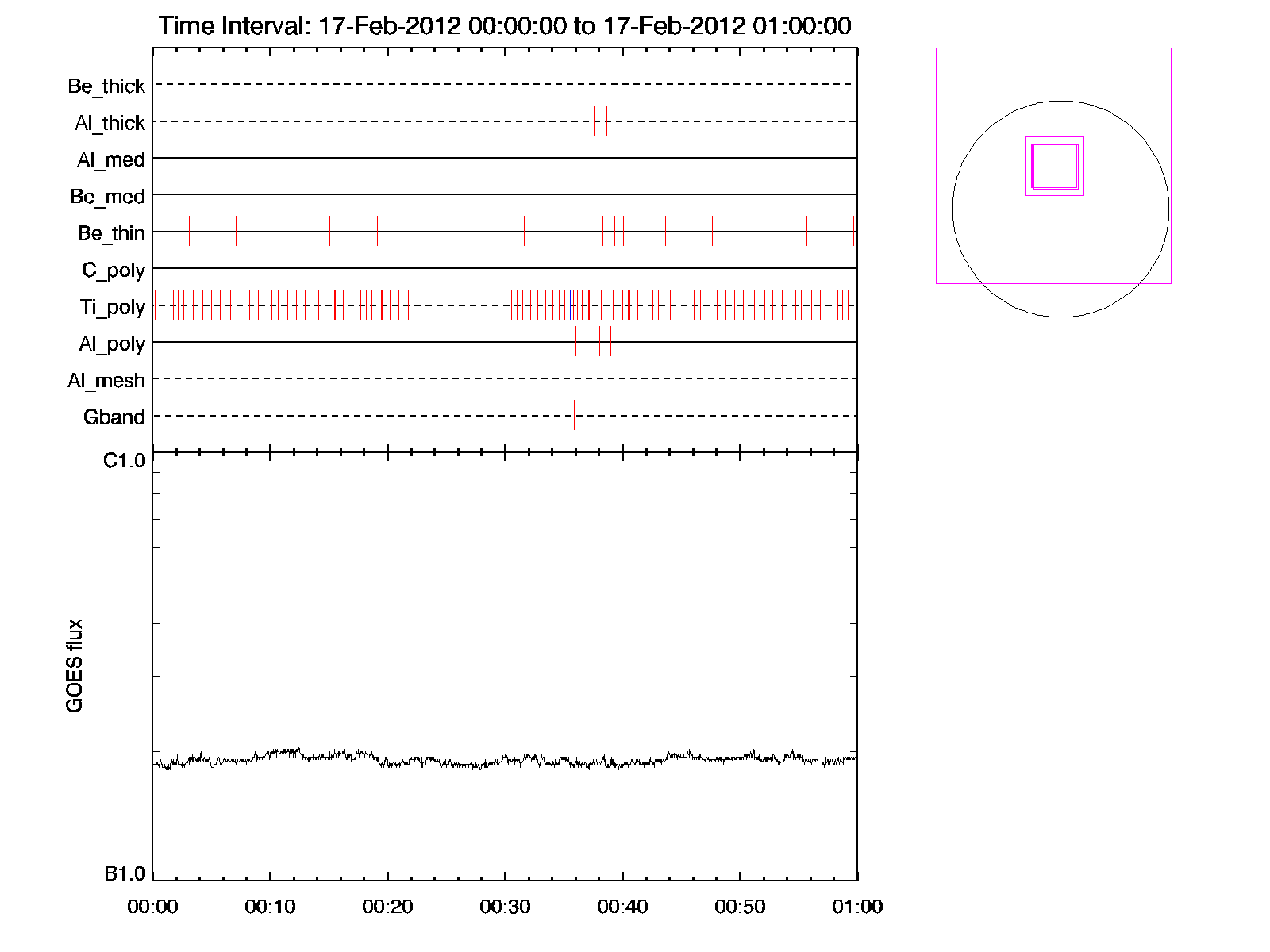Select the first Be_thin red marker
Image resolution: width=1270 pixels, height=952 pixels.
tap(189, 231)
